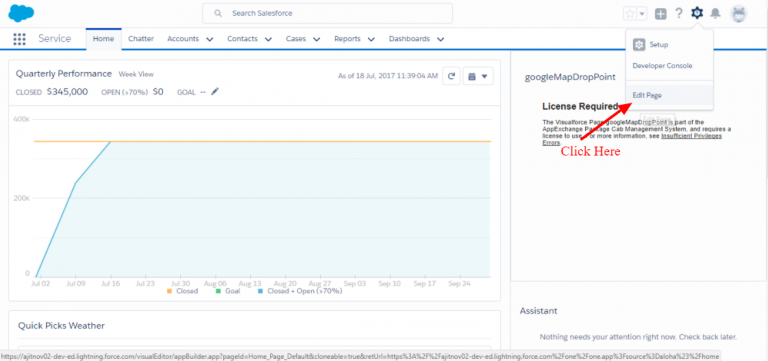Screen dimensions: 768x361
Task: Click the Favorites star icon
Action: (x=630, y=14)
